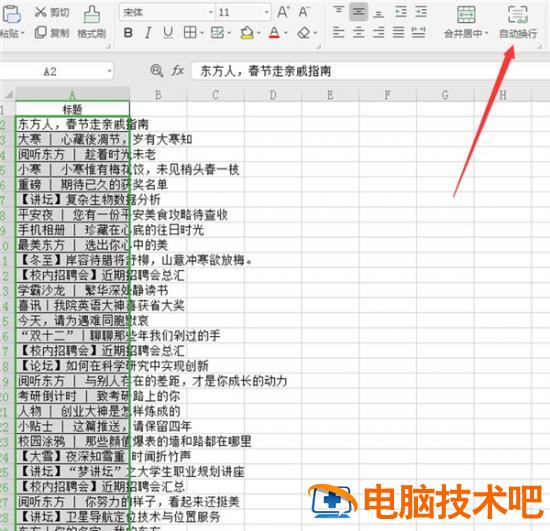The height and width of the screenshot is (531, 550).
Task: Apply the red font color A
Action: (274, 33)
